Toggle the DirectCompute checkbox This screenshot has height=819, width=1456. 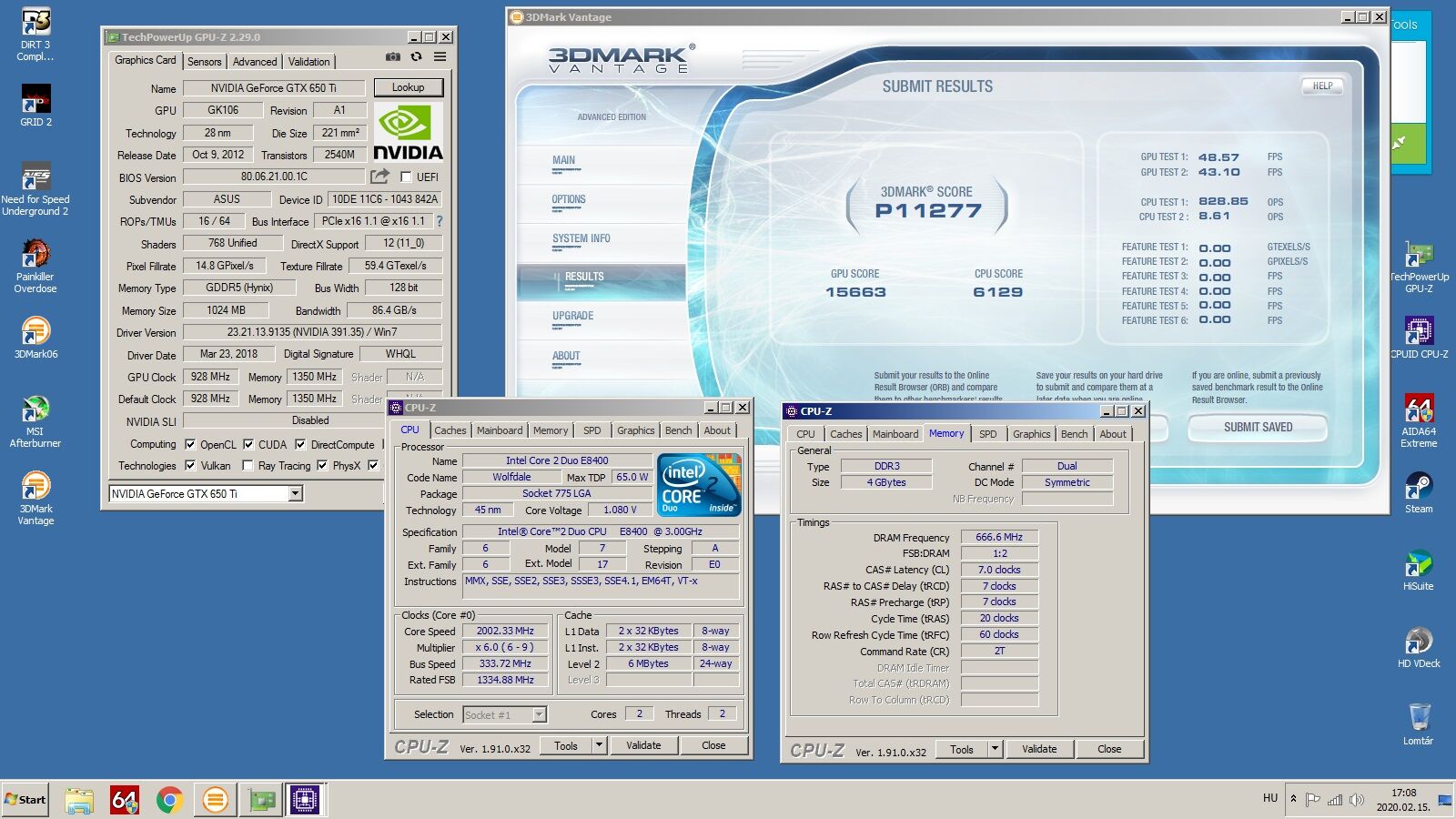pyautogui.click(x=300, y=445)
